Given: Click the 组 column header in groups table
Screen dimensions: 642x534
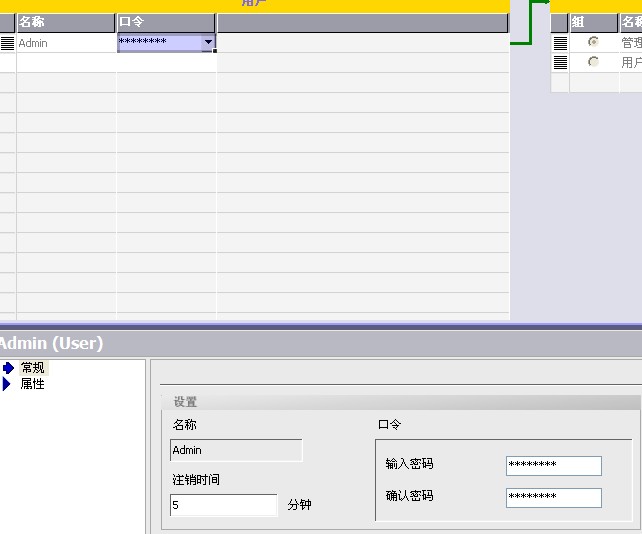Looking at the screenshot, I should click(593, 22).
